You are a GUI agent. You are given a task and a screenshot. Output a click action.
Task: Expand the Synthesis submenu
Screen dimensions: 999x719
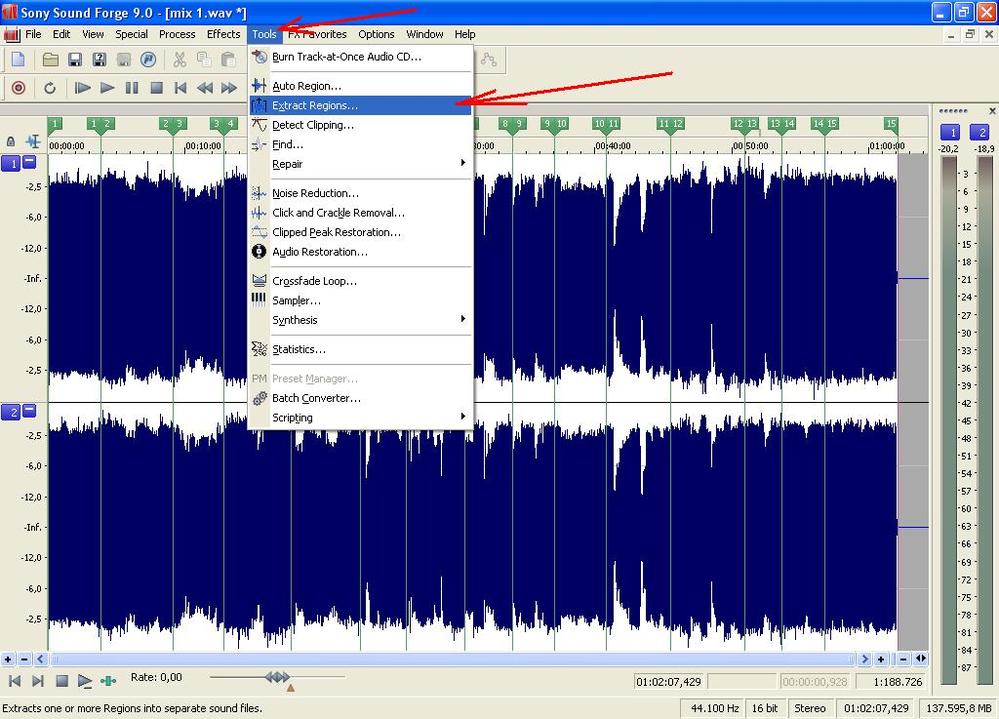click(361, 320)
